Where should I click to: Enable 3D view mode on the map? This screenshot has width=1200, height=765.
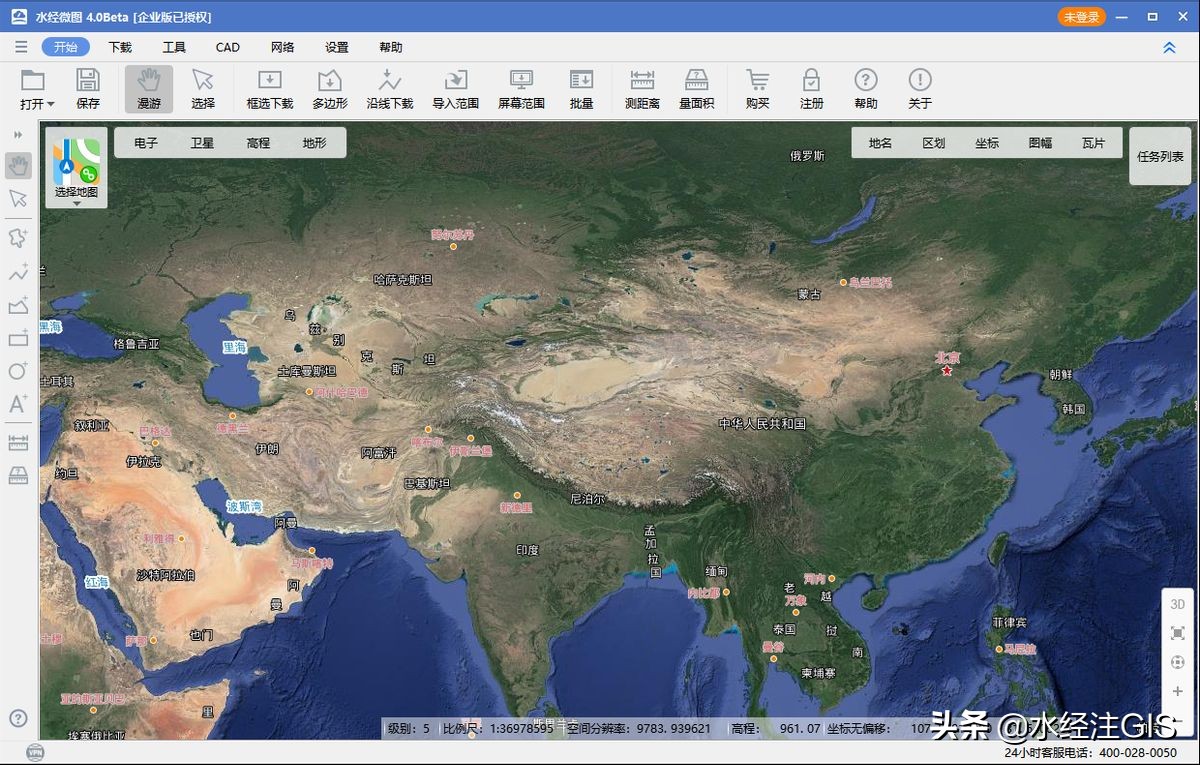coord(1177,604)
